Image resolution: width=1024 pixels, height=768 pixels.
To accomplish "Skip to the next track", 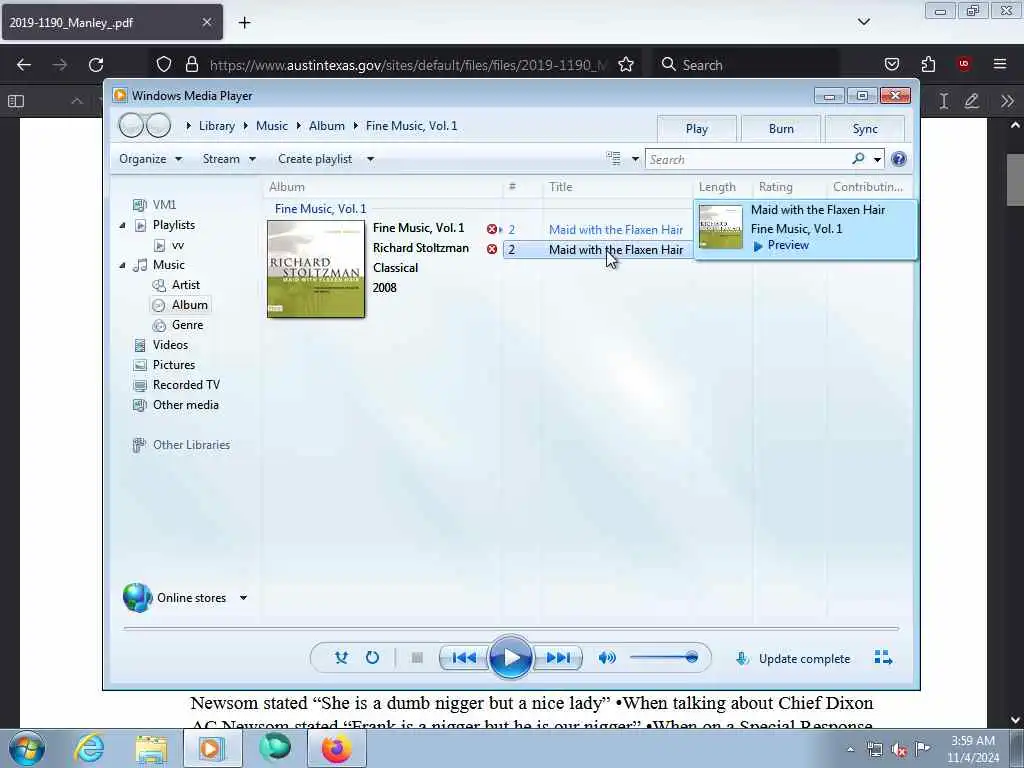I will tap(558, 658).
